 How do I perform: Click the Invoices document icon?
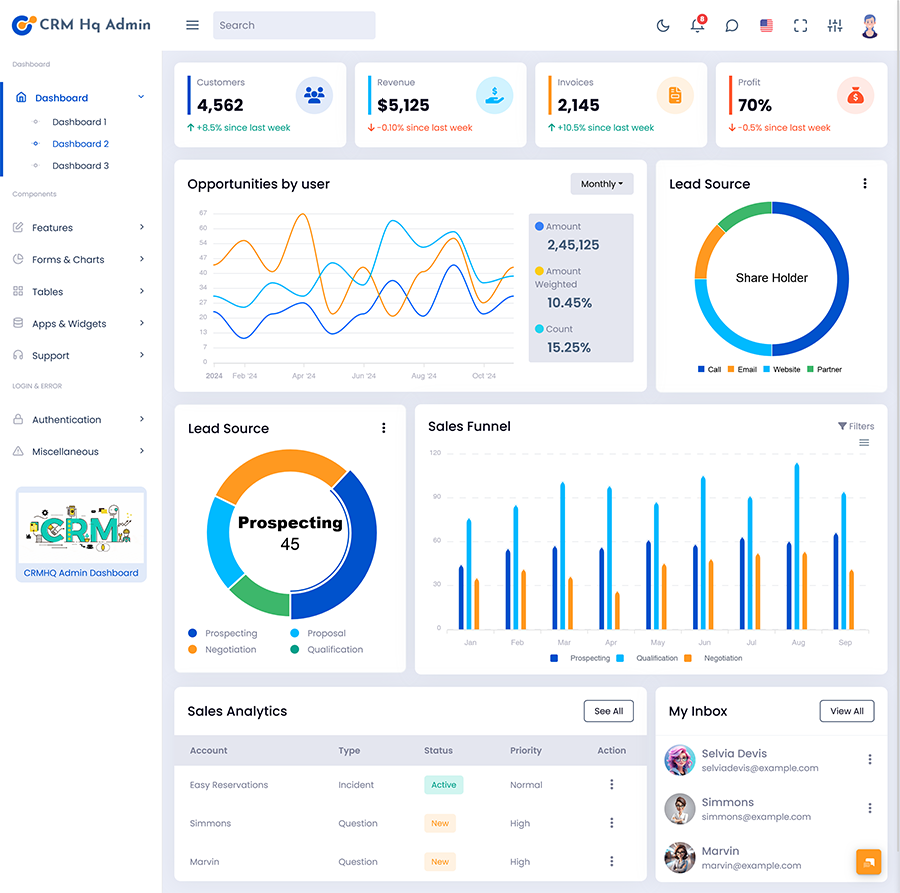click(675, 95)
